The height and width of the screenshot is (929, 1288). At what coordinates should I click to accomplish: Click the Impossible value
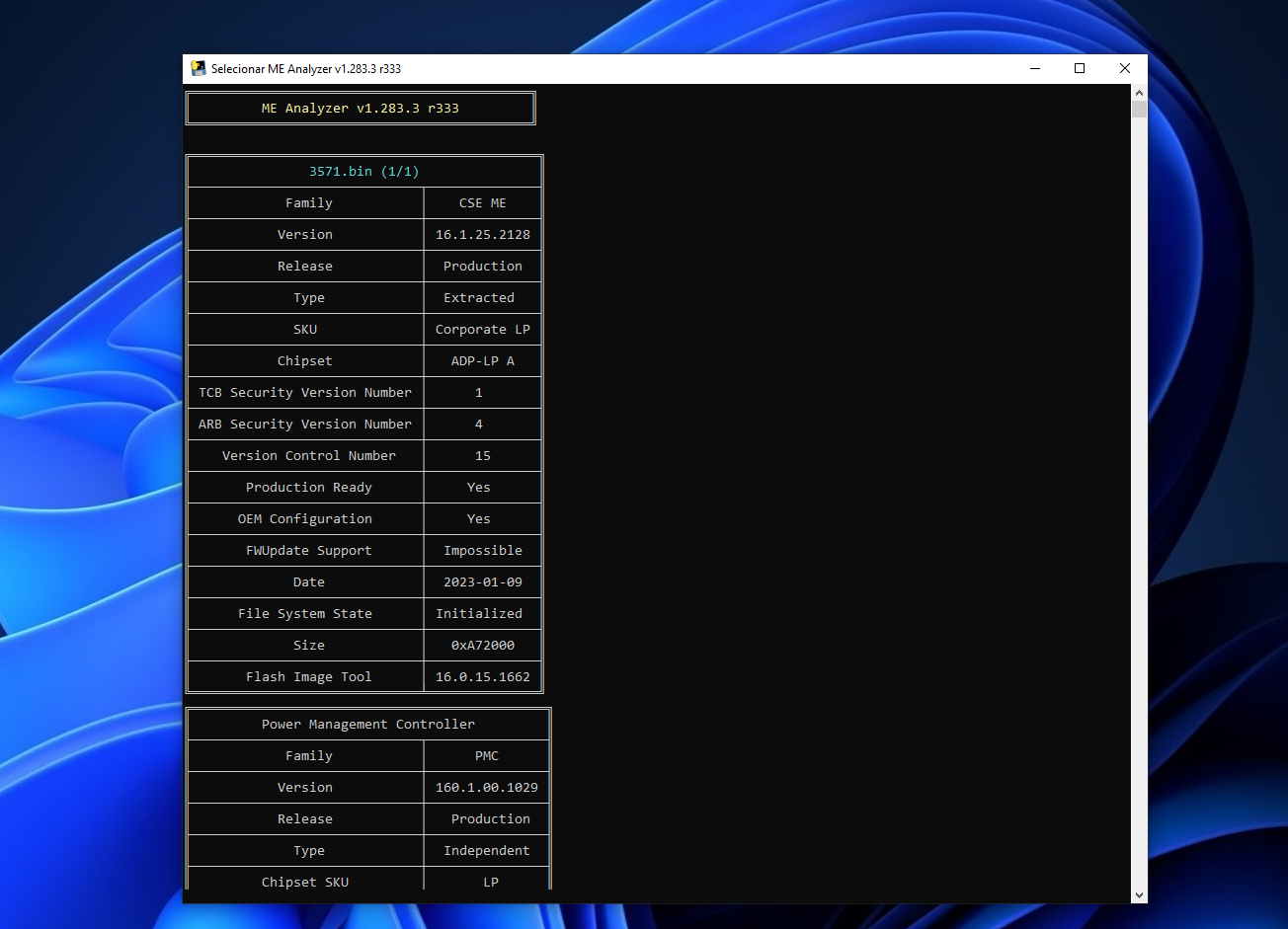tap(483, 550)
